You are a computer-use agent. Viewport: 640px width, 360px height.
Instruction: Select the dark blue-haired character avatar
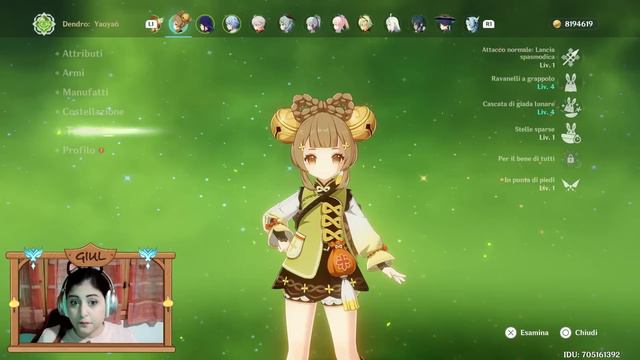pyautogui.click(x=419, y=24)
